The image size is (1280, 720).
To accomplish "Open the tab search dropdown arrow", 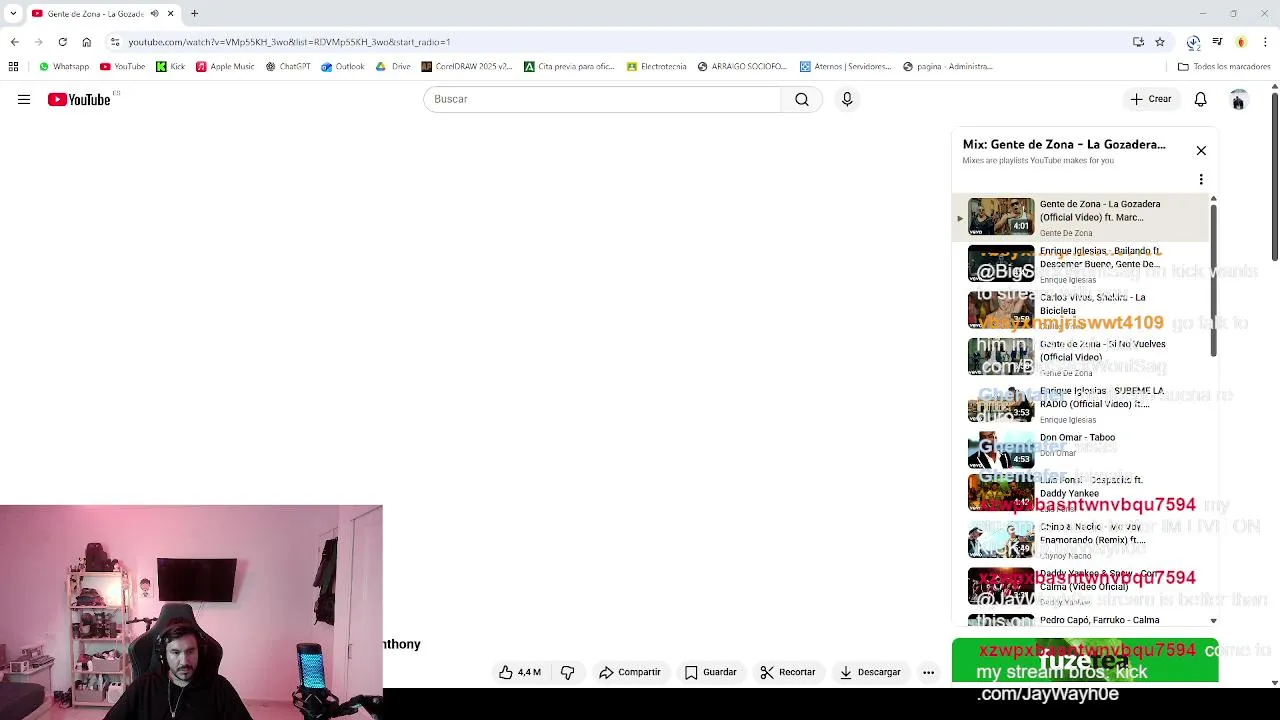I will click(x=13, y=14).
